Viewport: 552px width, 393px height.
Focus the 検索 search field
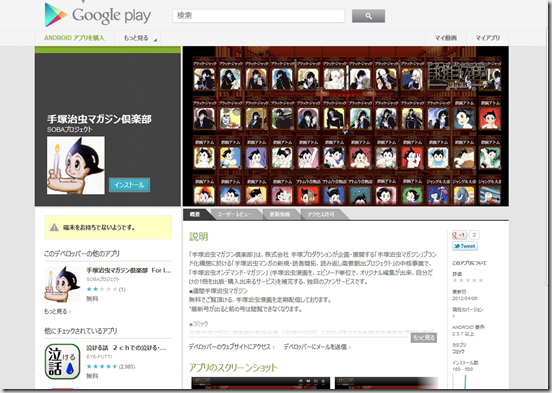[x=258, y=16]
